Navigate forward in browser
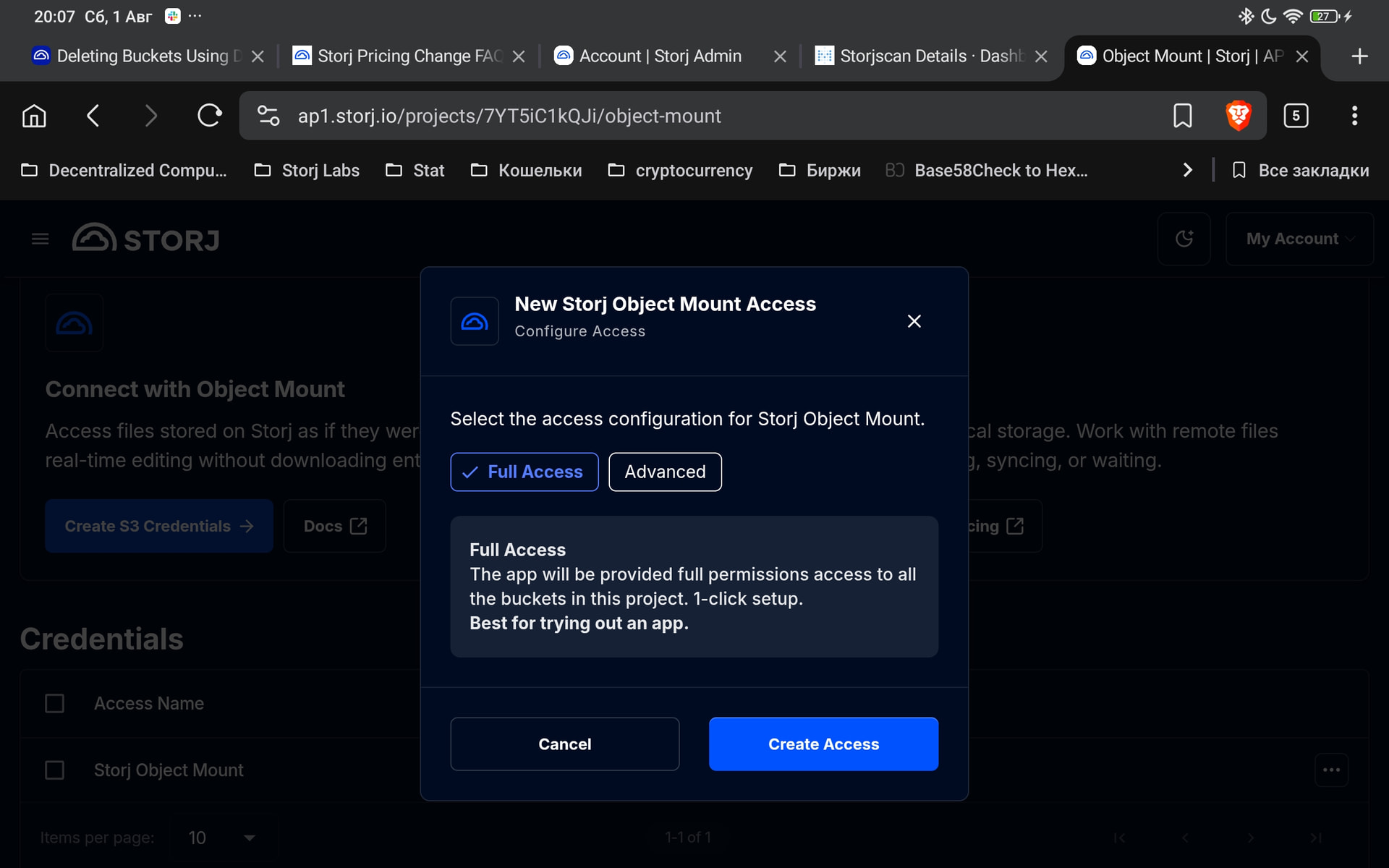The width and height of the screenshot is (1389, 868). click(150, 116)
